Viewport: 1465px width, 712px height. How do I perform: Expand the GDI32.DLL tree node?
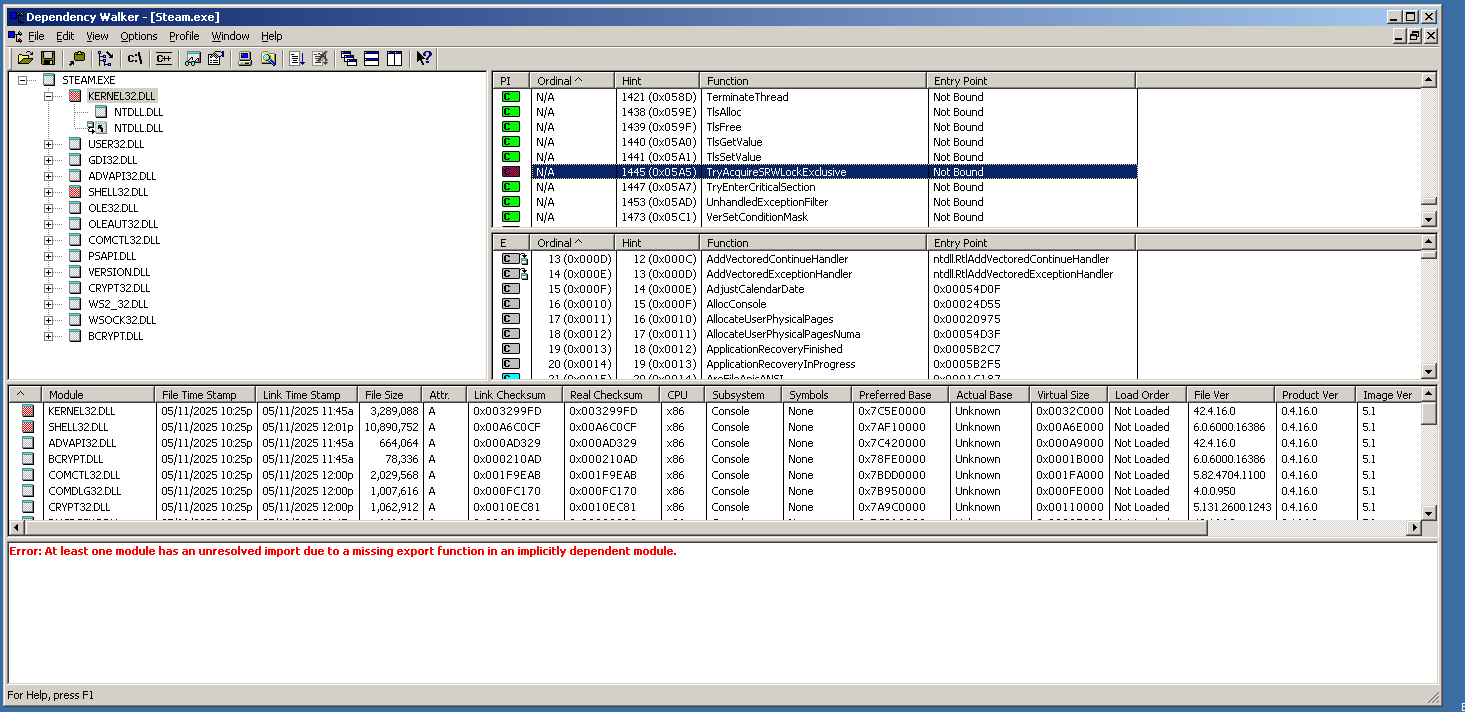48,160
